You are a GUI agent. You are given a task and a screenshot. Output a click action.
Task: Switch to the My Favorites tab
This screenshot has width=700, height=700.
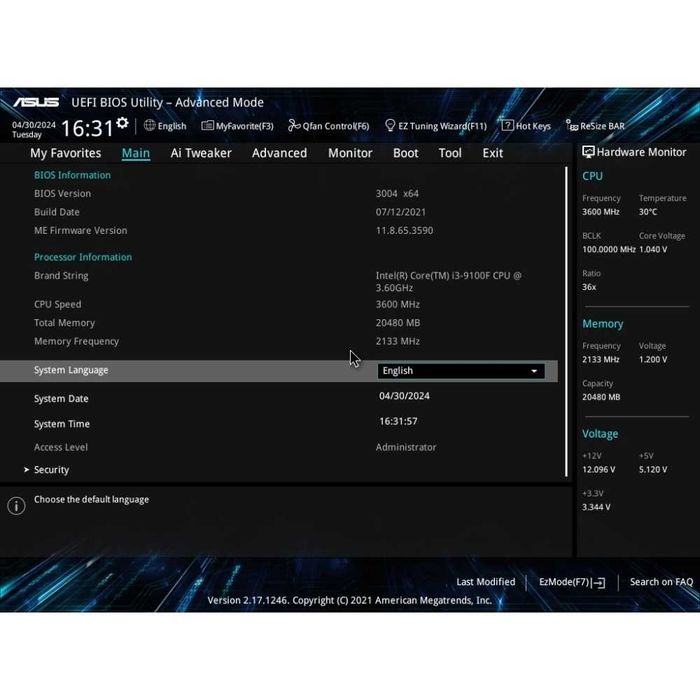tap(66, 153)
